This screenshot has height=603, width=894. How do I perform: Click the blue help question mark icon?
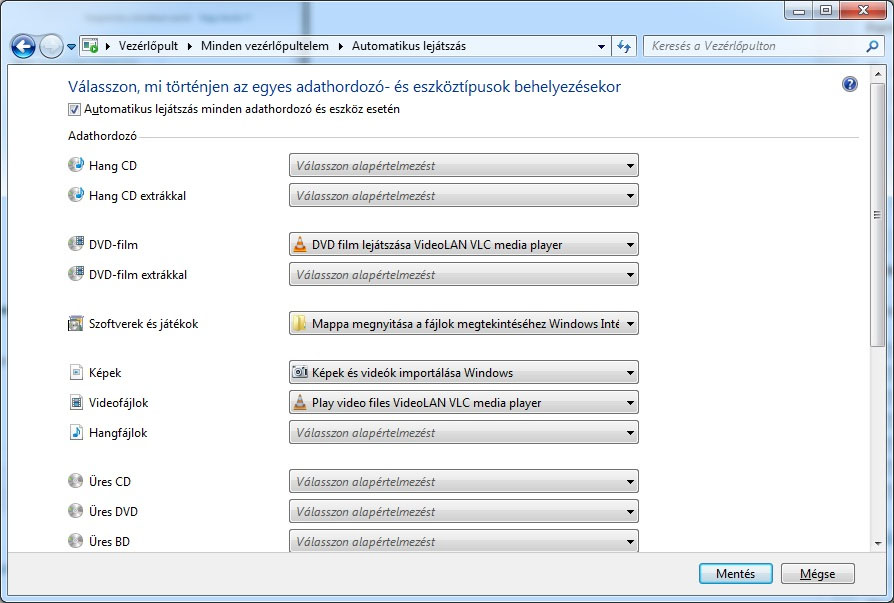(850, 85)
